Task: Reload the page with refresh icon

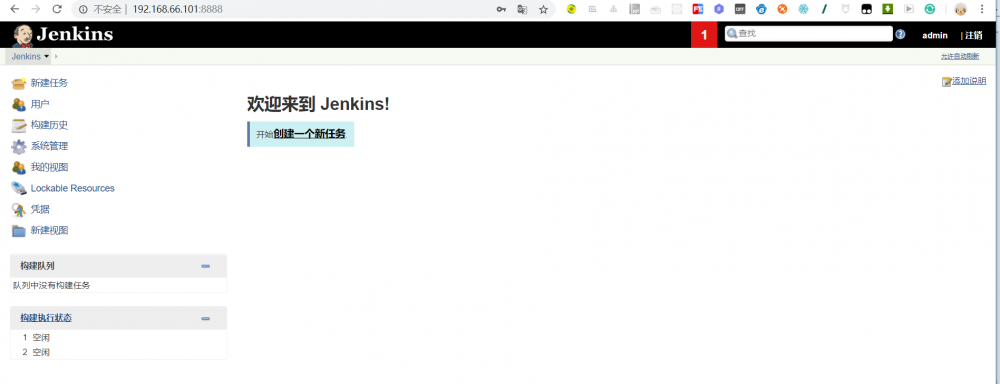Action: pyautogui.click(x=57, y=10)
